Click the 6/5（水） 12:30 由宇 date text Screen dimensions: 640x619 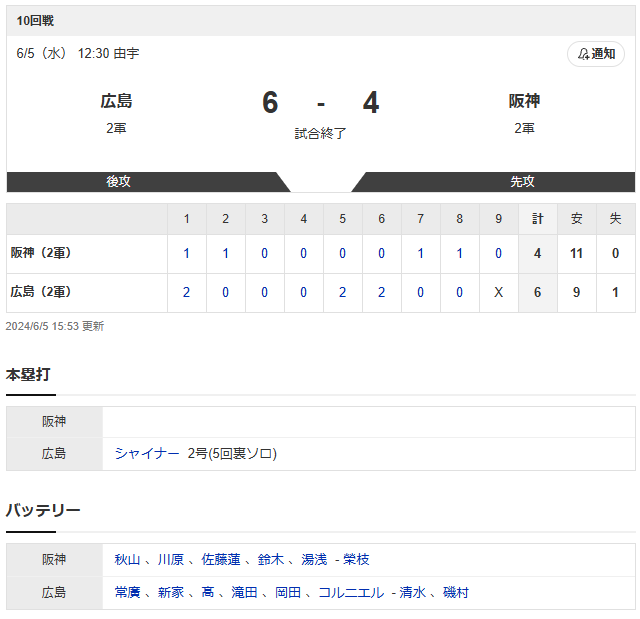point(78,53)
